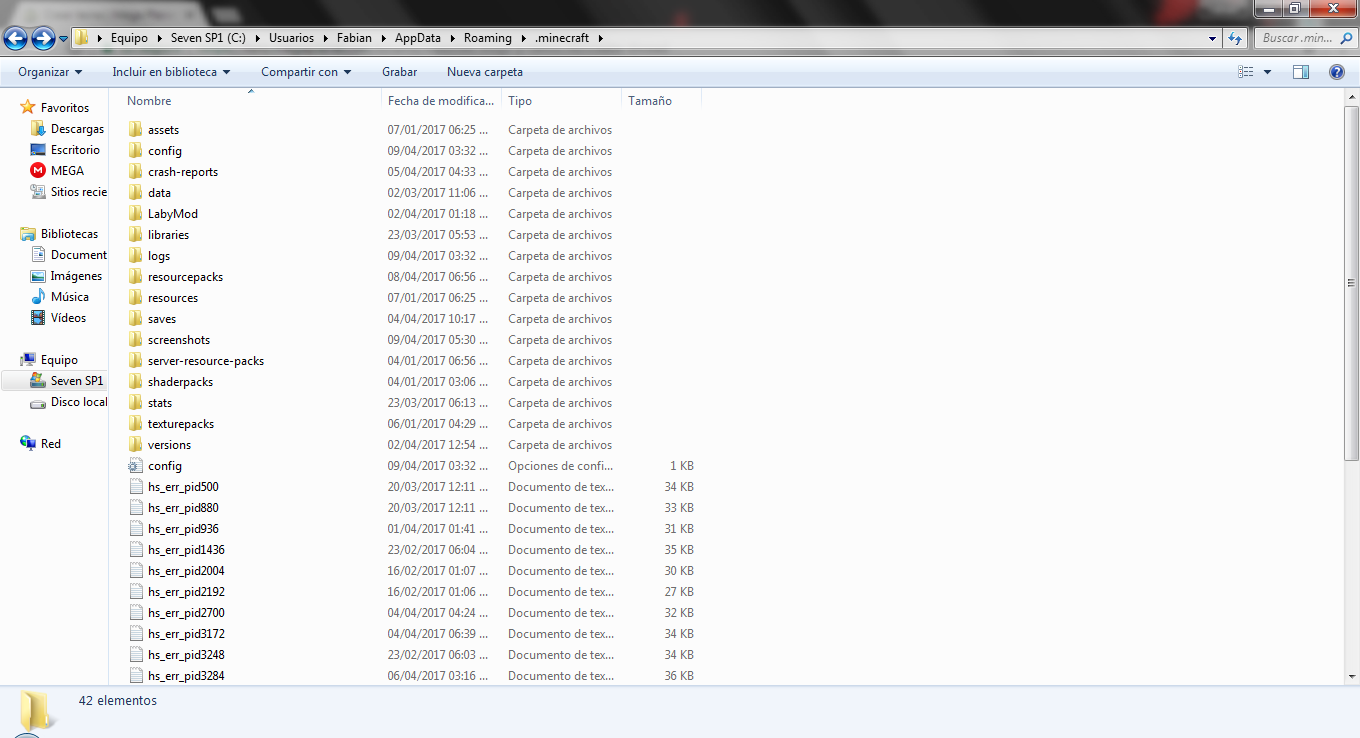
Task: Select the versions folder
Action: click(x=169, y=445)
